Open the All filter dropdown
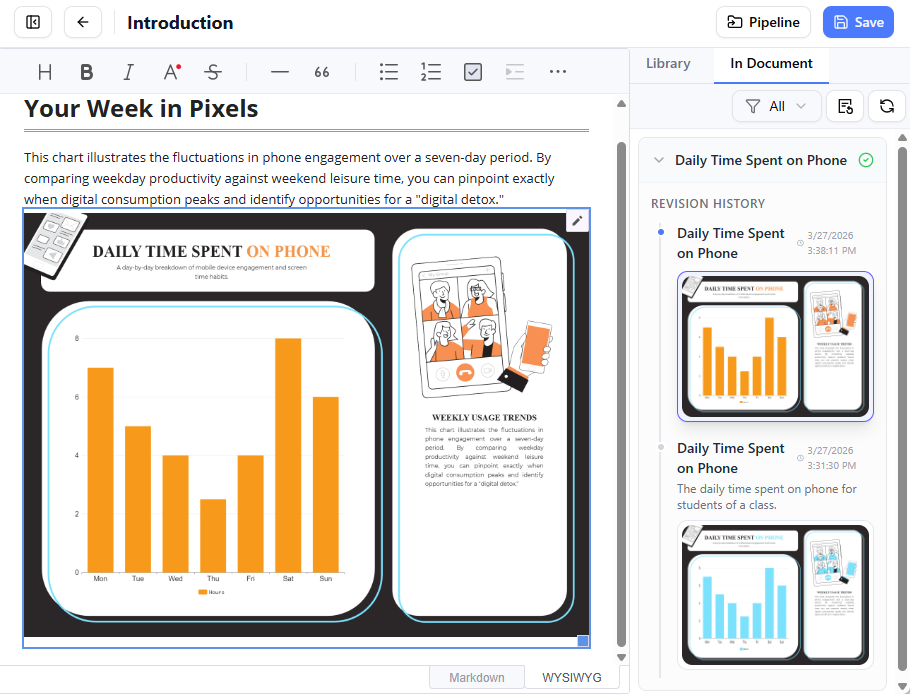Screen dimensions: 910x694 click(x=777, y=106)
